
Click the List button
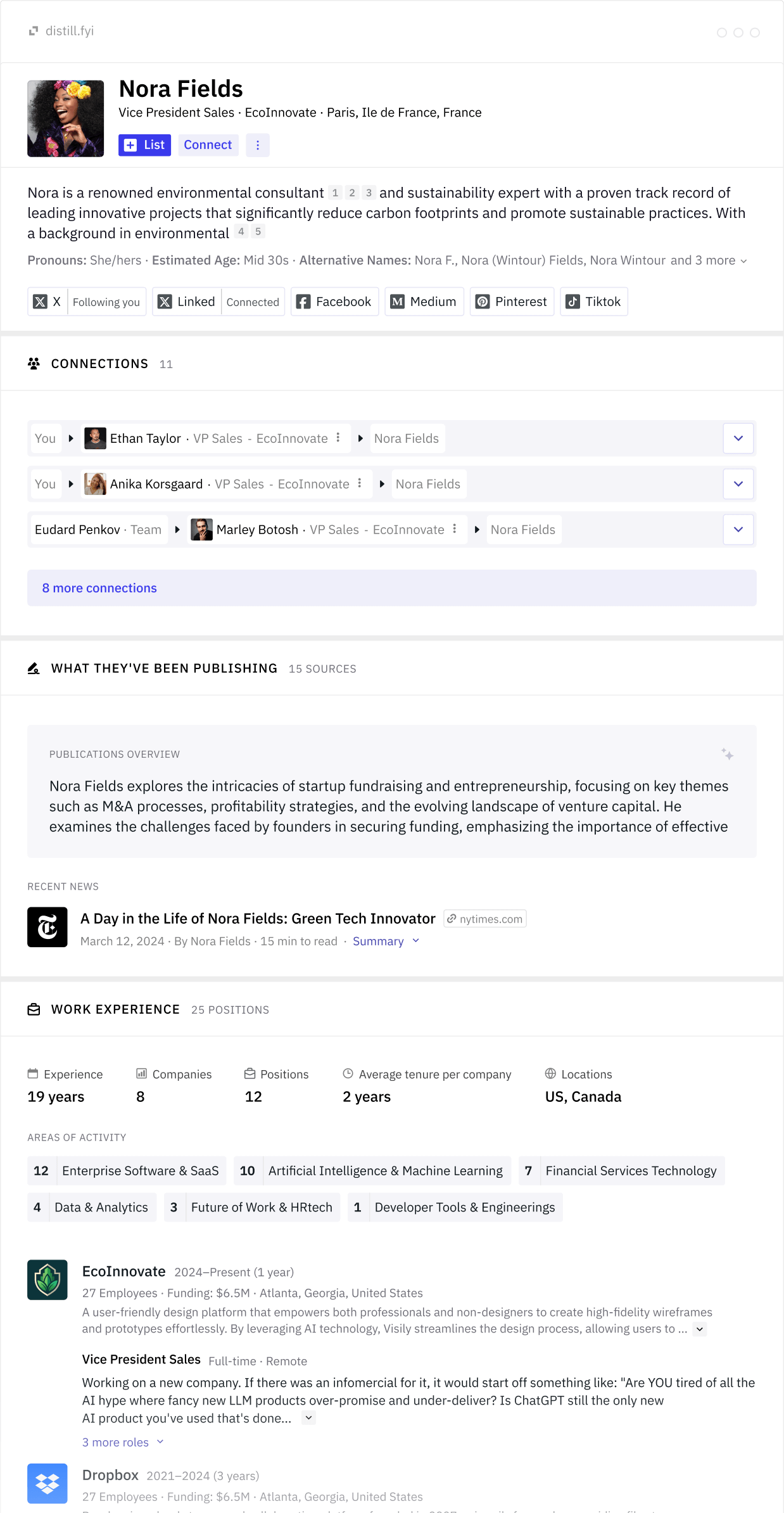(144, 145)
